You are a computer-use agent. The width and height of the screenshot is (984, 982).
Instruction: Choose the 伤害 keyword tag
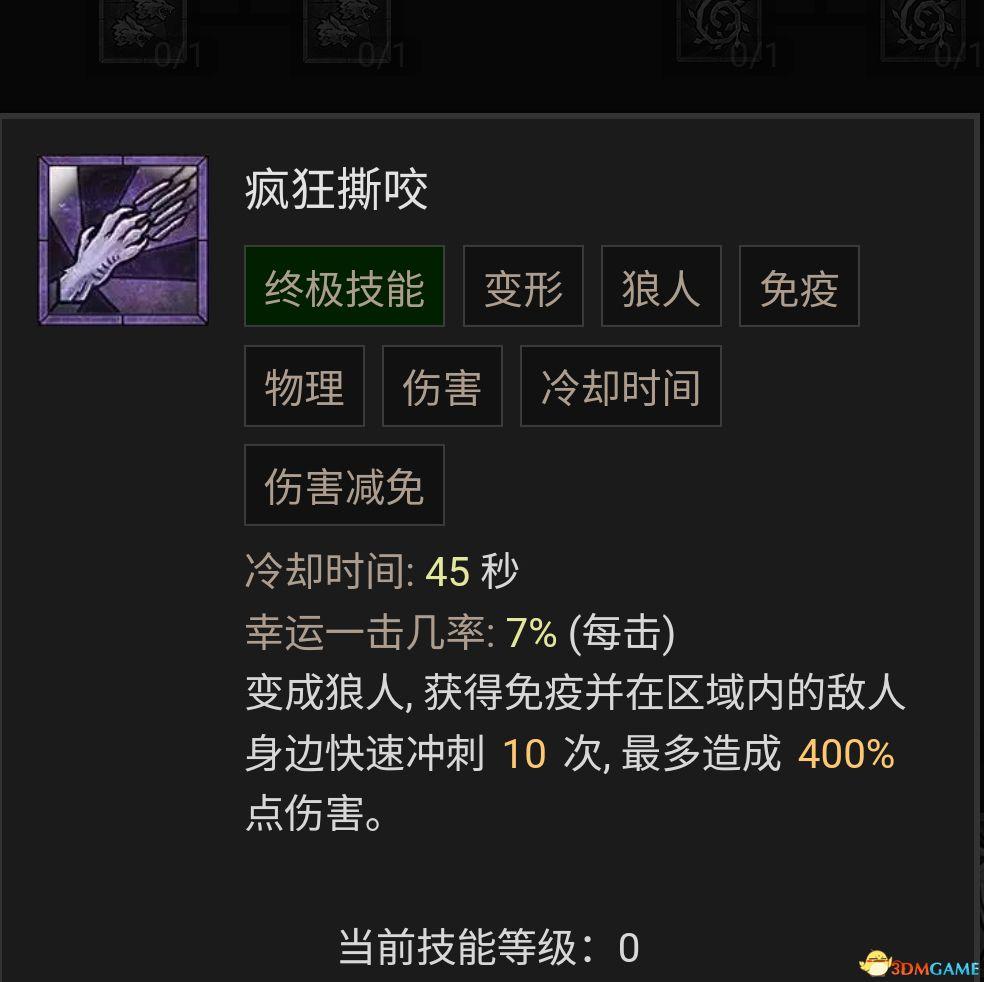click(442, 386)
